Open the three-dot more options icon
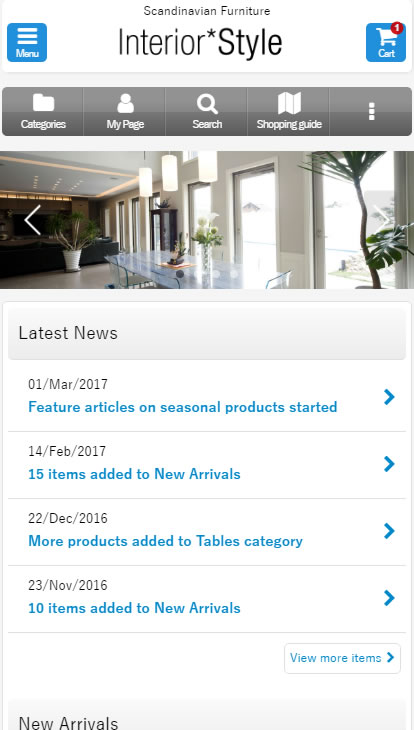The width and height of the screenshot is (414, 730). coord(371,112)
